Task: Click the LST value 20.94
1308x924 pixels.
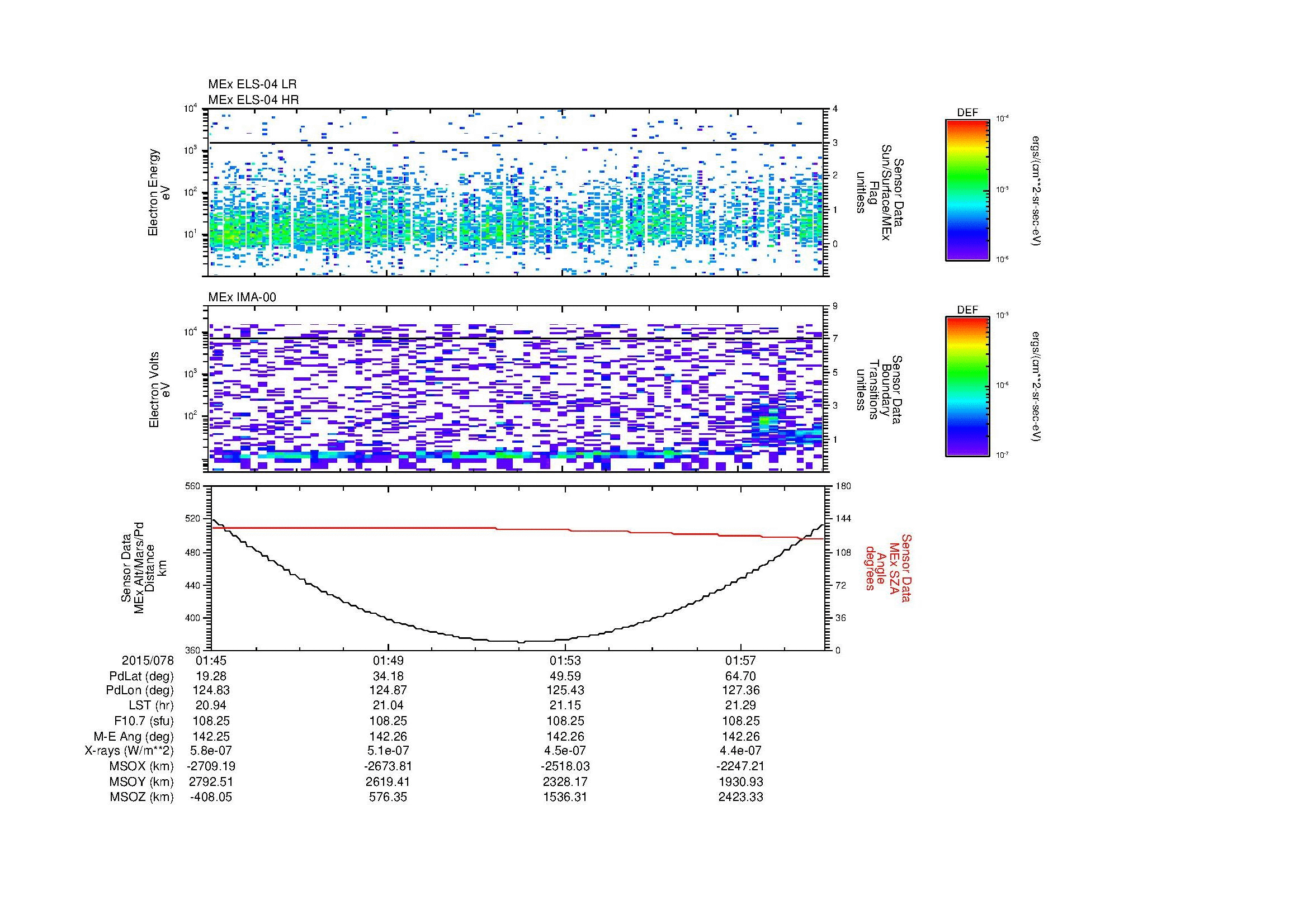Action: pos(211,705)
